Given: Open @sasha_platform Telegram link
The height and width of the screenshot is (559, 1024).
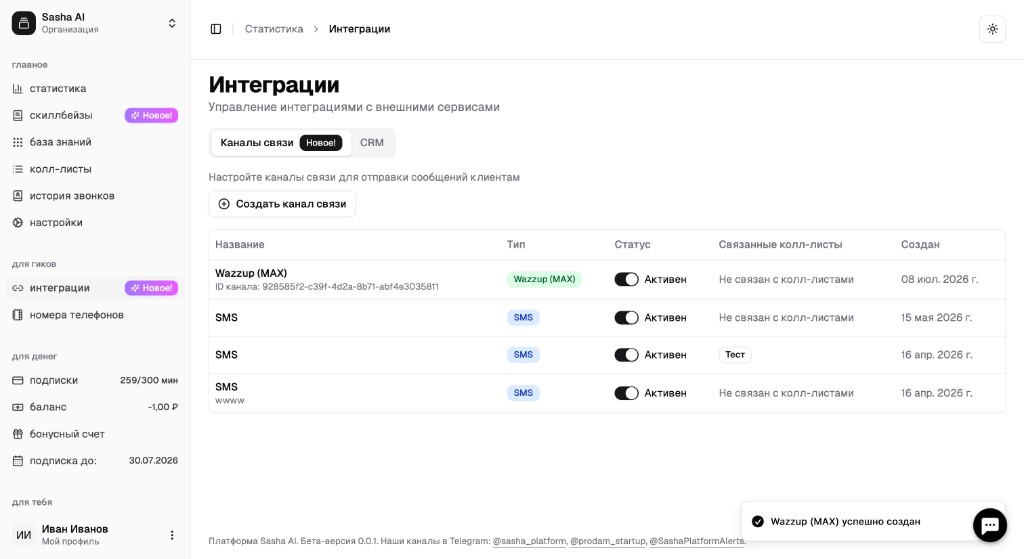Looking at the screenshot, I should pyautogui.click(x=529, y=541).
